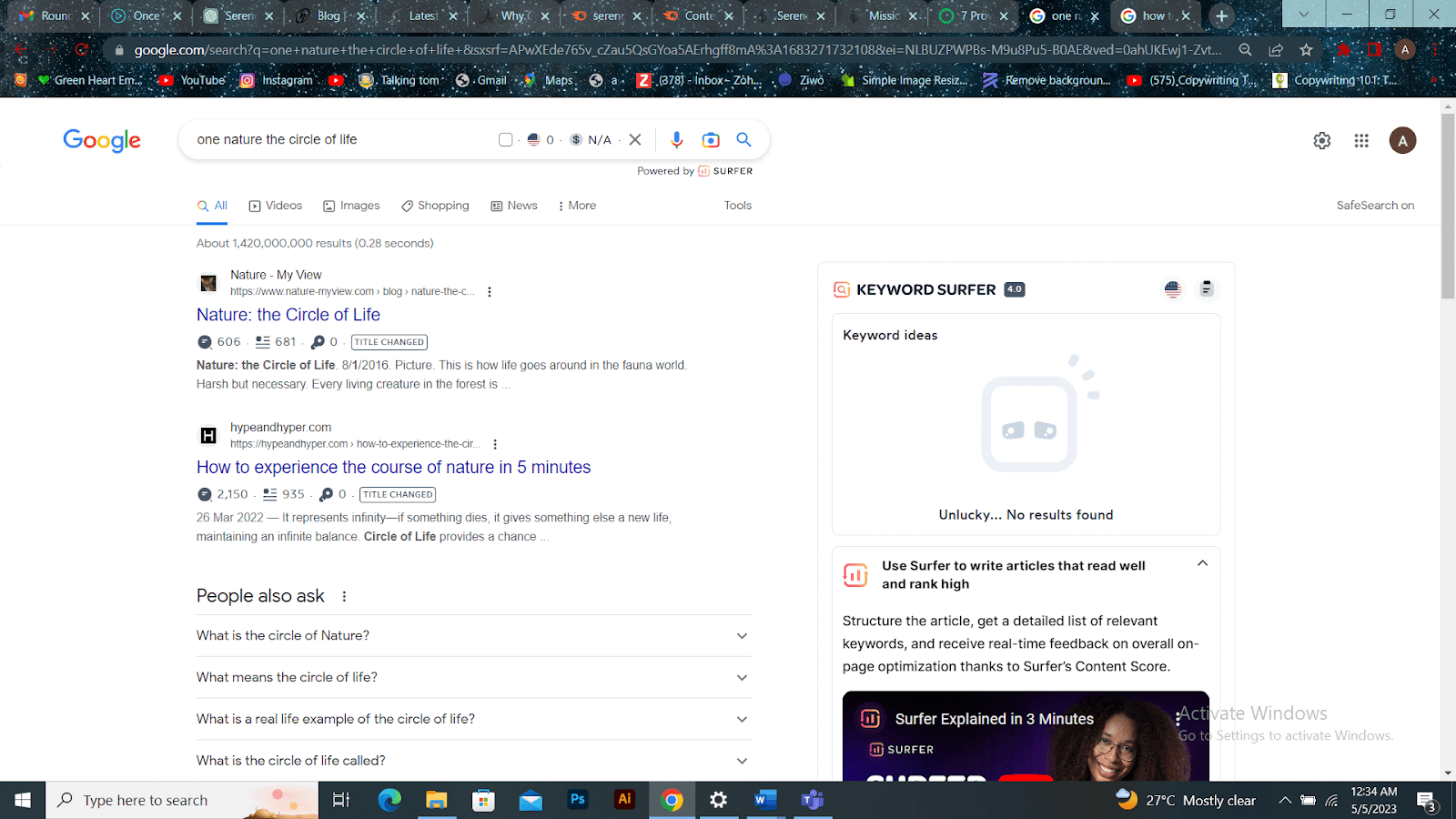
Task: Open Chrome tab search dropdown arrow
Action: coord(1304,15)
